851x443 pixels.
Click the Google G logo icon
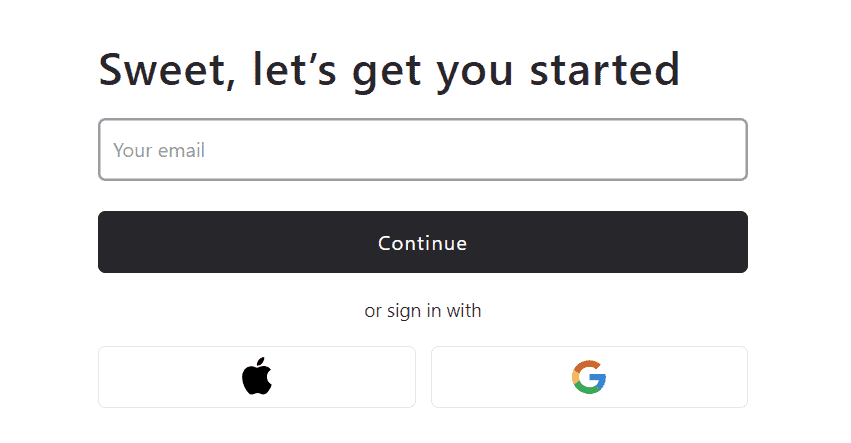(x=589, y=377)
